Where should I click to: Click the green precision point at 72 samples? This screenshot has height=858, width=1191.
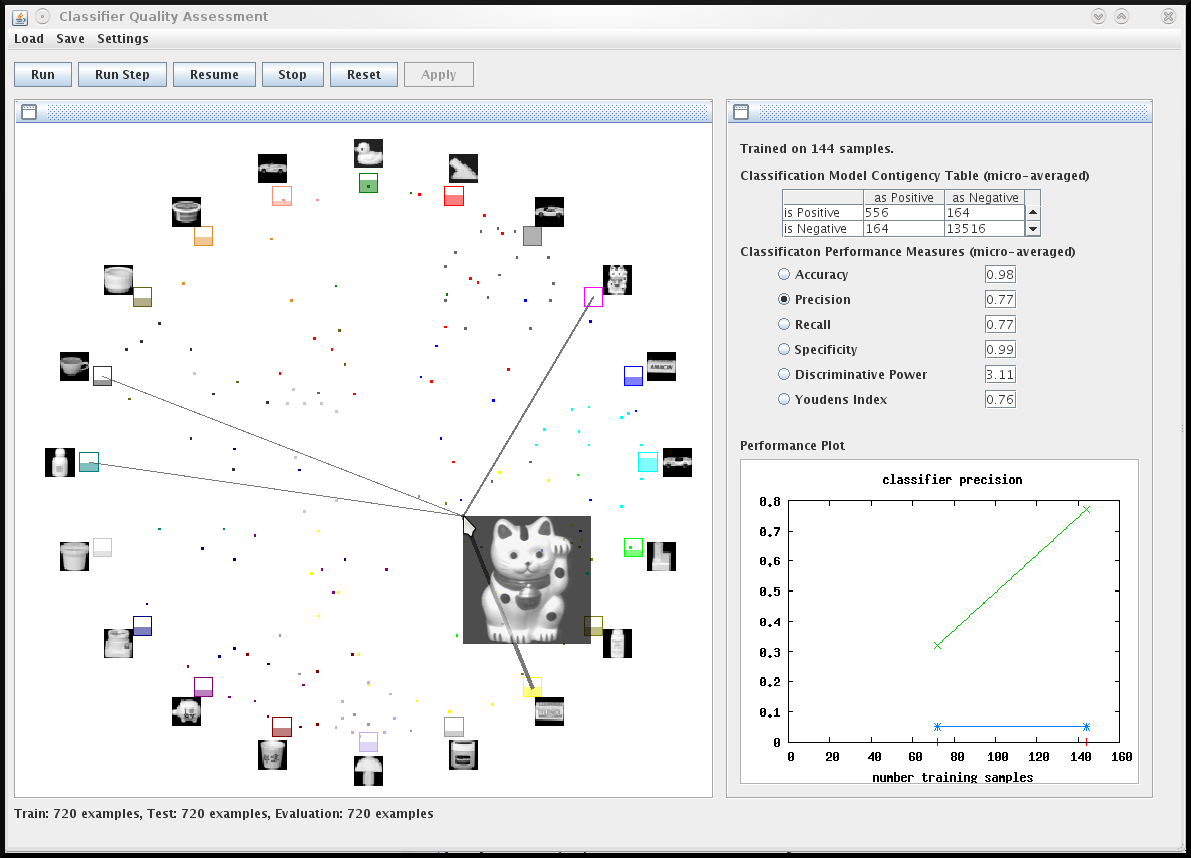(x=937, y=645)
